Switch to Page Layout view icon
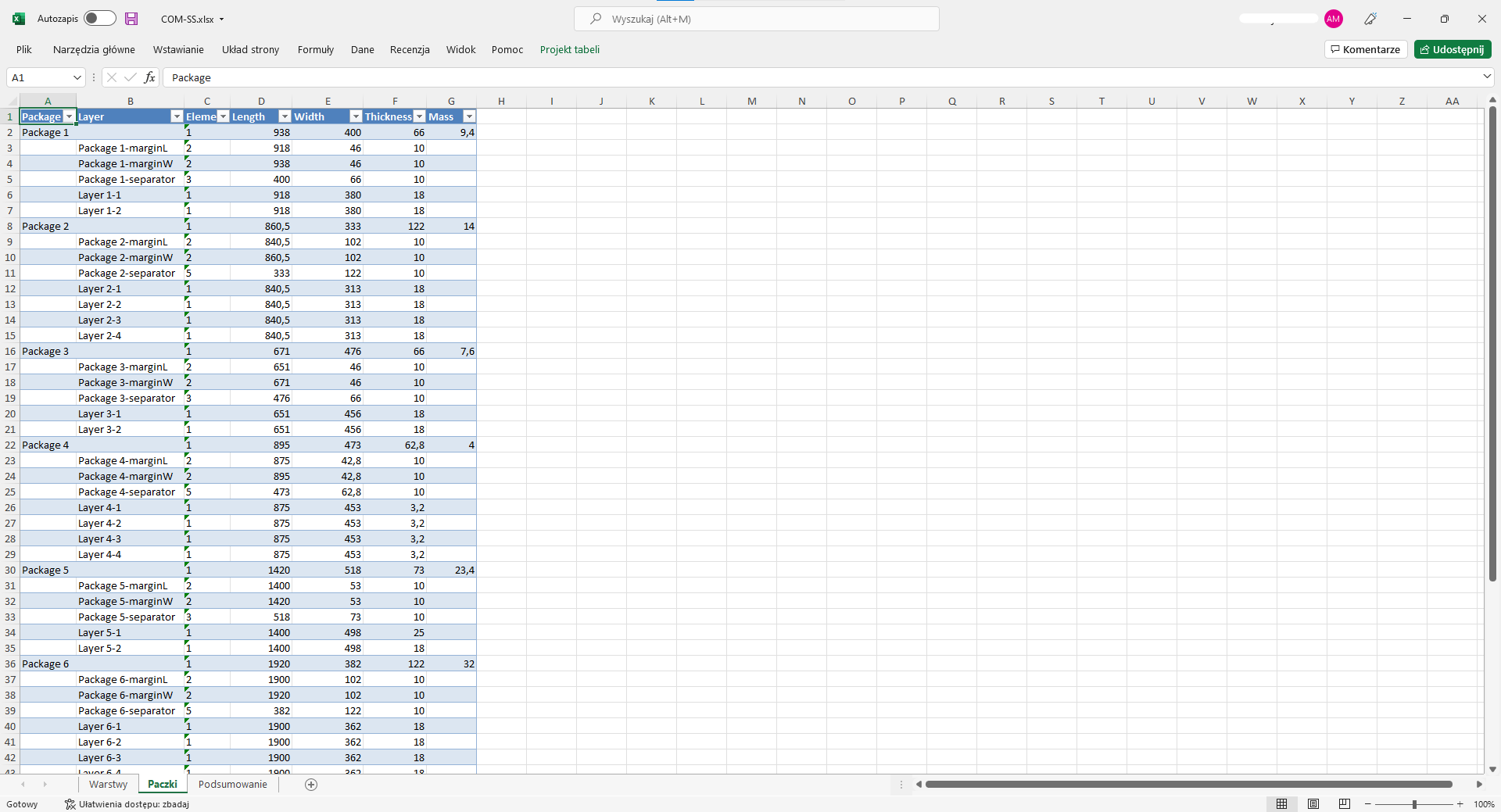The width and height of the screenshot is (1501, 812). [1313, 804]
